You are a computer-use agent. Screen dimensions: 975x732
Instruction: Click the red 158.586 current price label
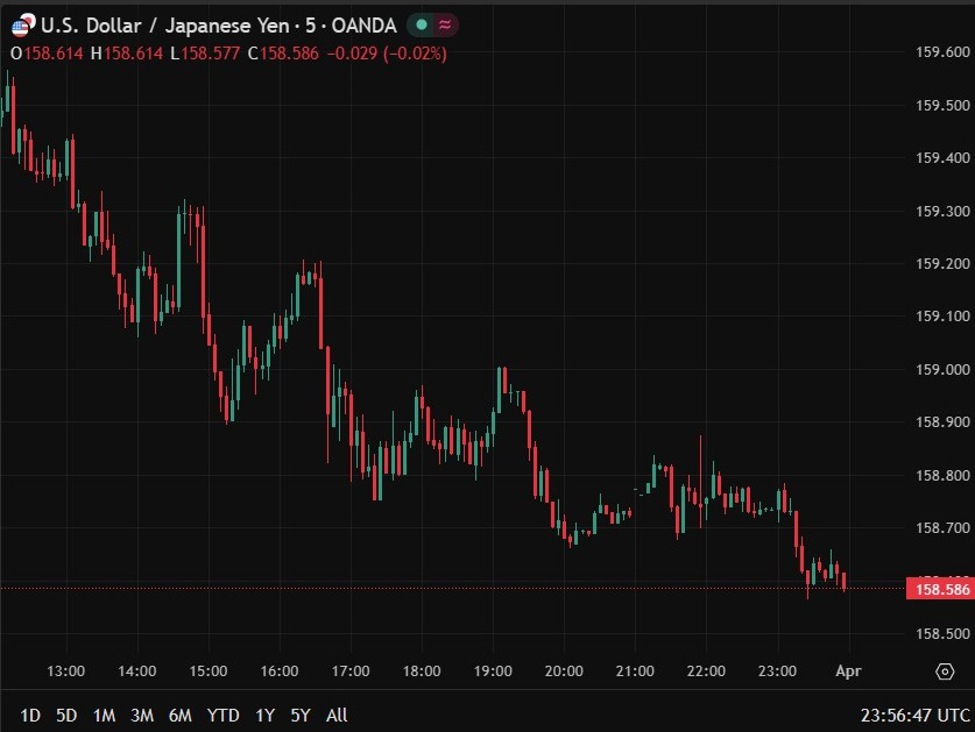(x=939, y=589)
